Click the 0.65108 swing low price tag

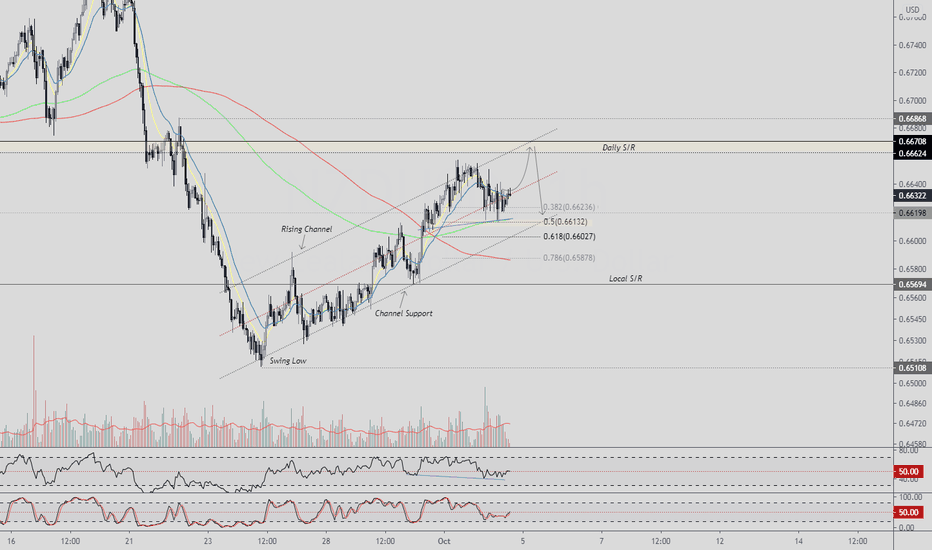912,368
